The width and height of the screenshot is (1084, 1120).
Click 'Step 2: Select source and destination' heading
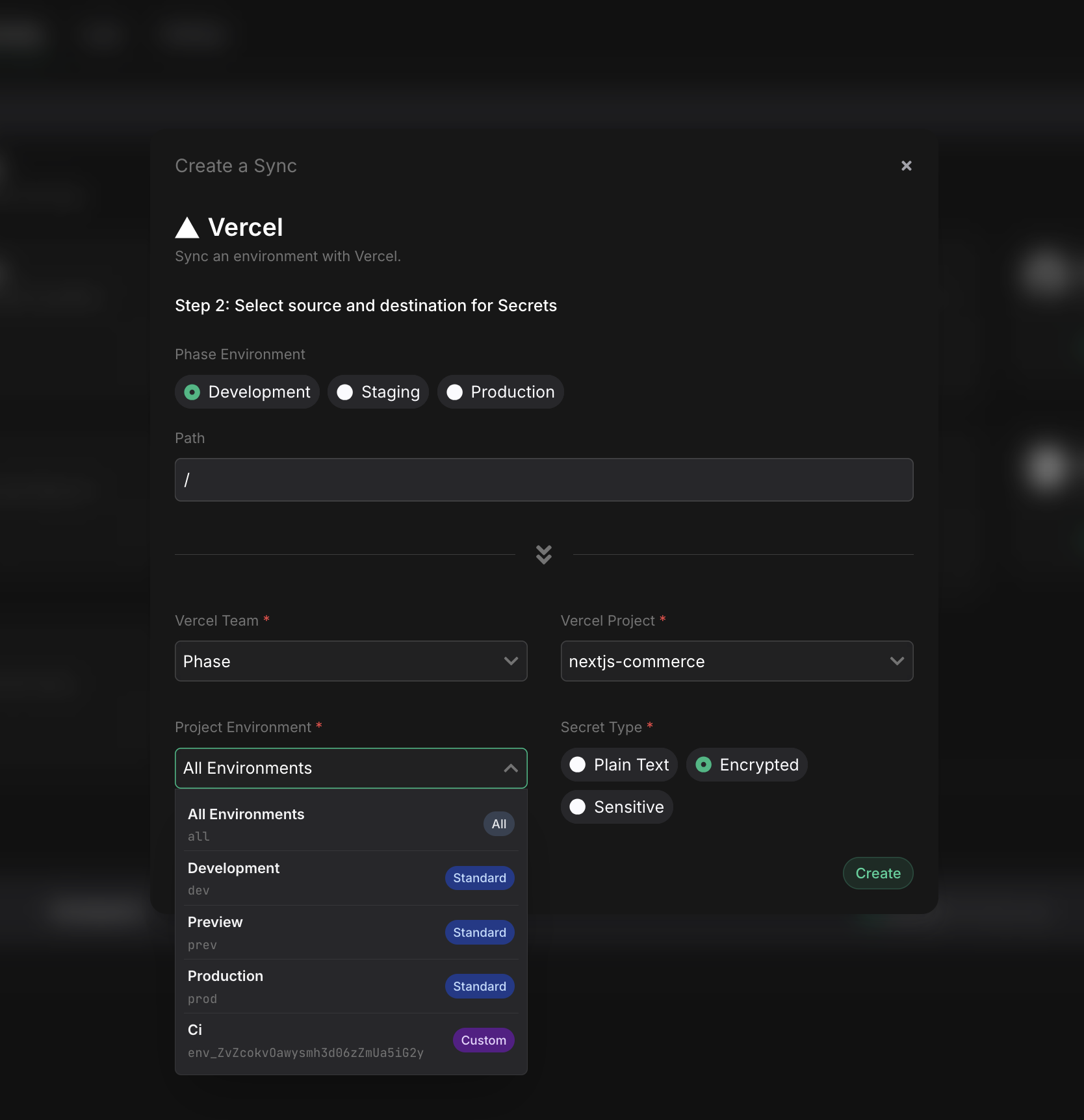click(x=366, y=305)
